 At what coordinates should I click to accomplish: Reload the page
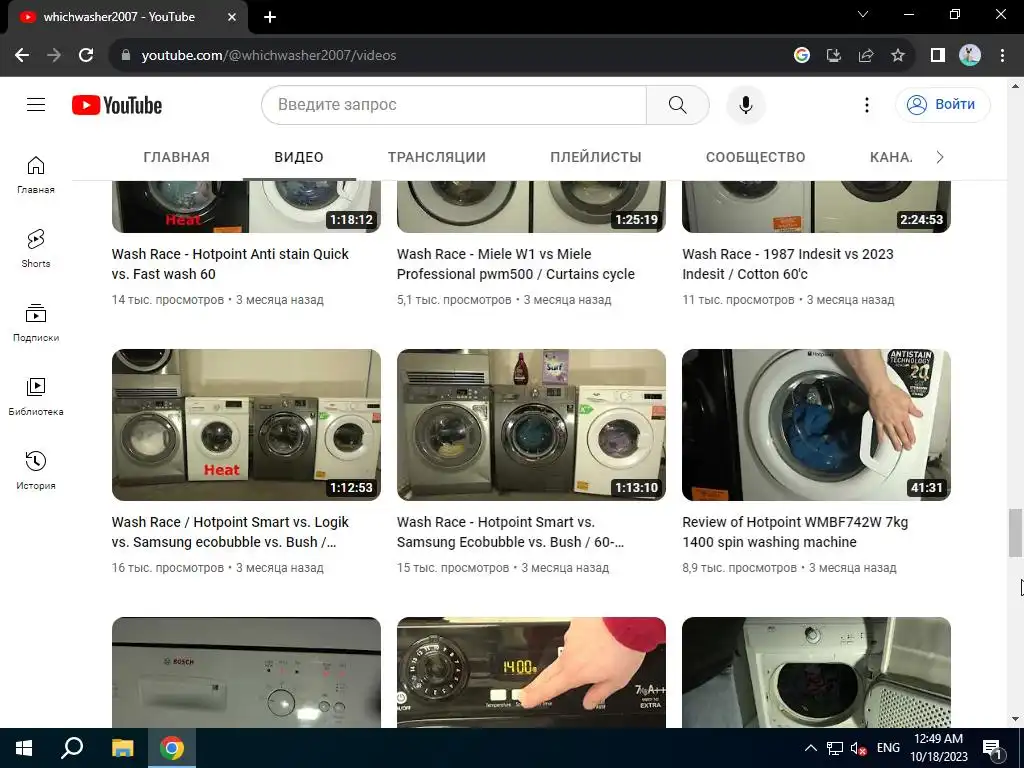click(x=86, y=55)
